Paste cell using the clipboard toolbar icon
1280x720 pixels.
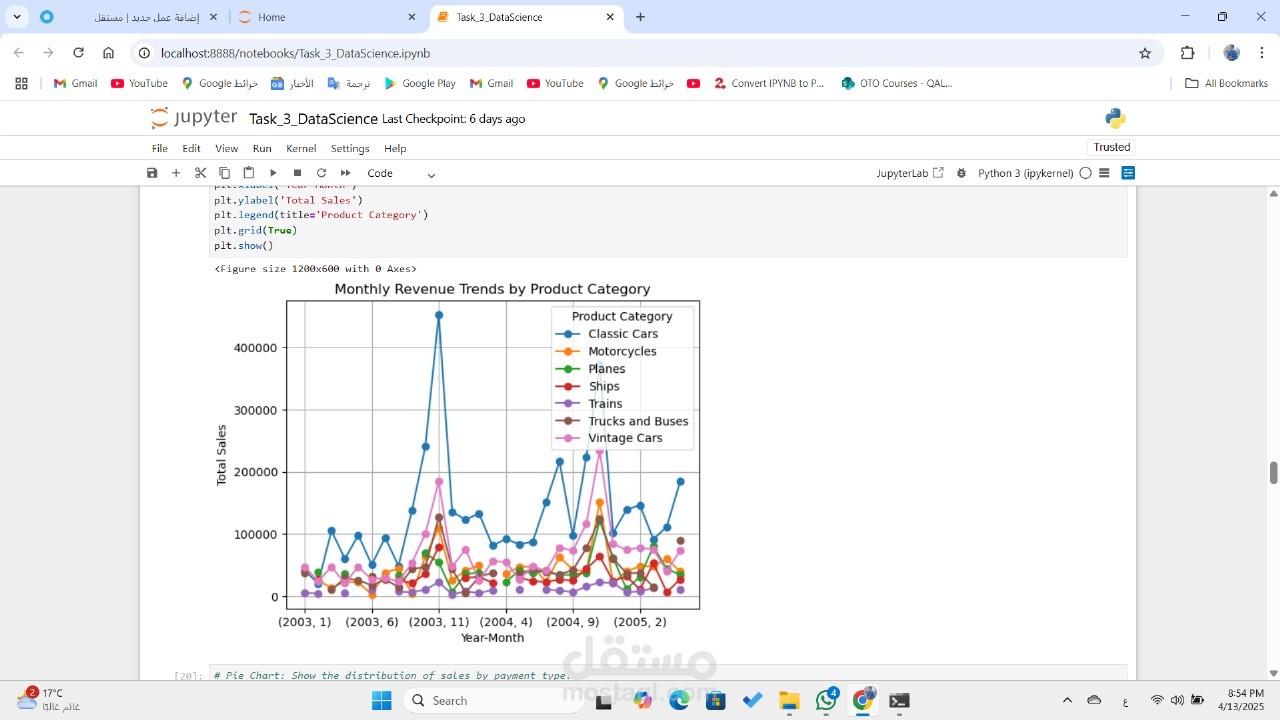pyautogui.click(x=249, y=173)
